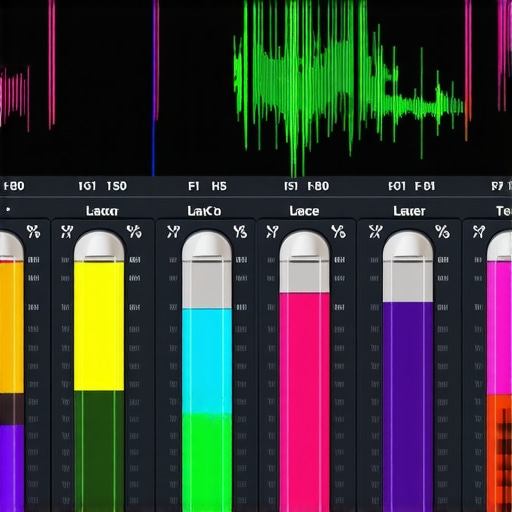This screenshot has height=512, width=512.
Task: Click the percent icon on the yellow channel
Action: pyautogui.click(x=134, y=232)
